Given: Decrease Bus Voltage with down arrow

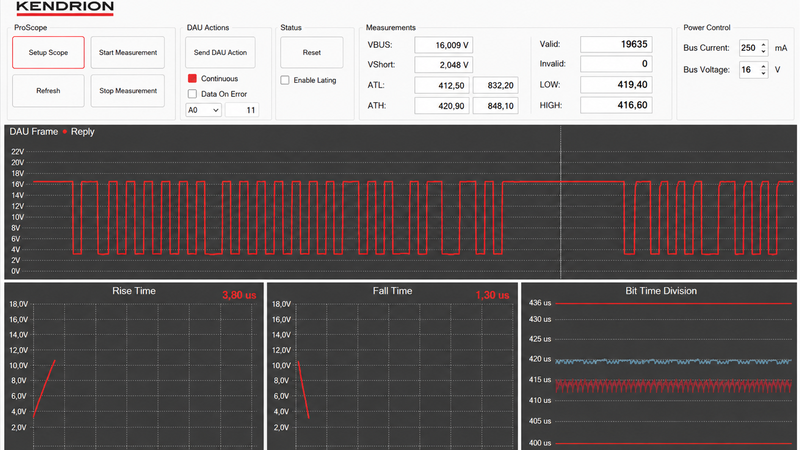Looking at the screenshot, I should [x=763, y=73].
